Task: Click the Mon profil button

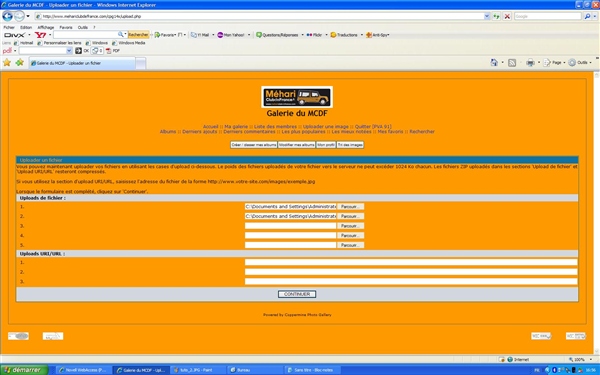Action: 326,145
